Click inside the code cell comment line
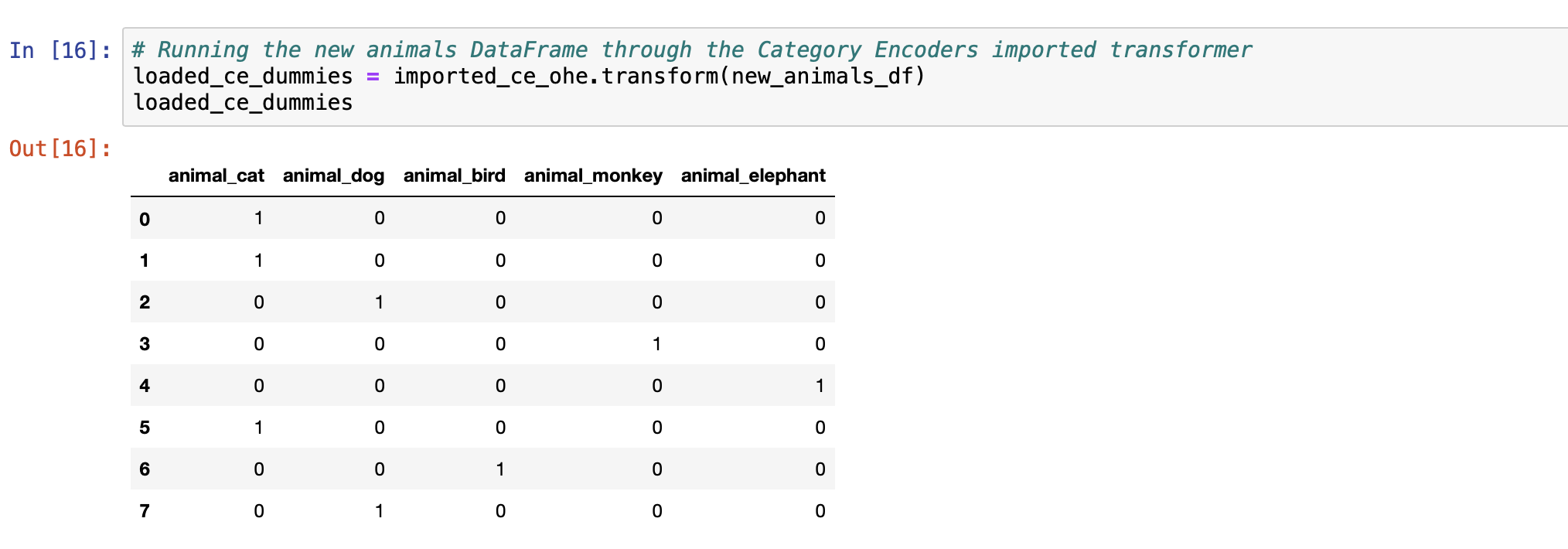The width and height of the screenshot is (1568, 549). point(692,50)
